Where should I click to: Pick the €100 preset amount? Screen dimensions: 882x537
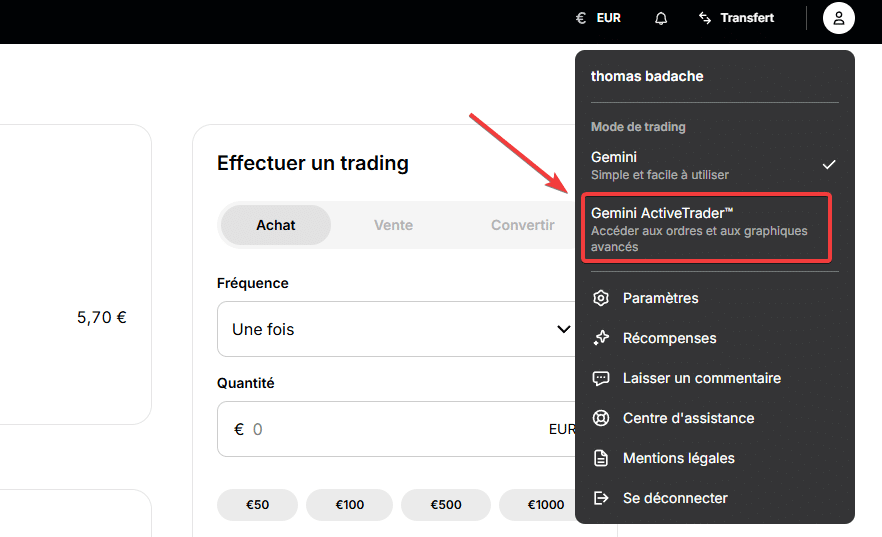click(349, 505)
